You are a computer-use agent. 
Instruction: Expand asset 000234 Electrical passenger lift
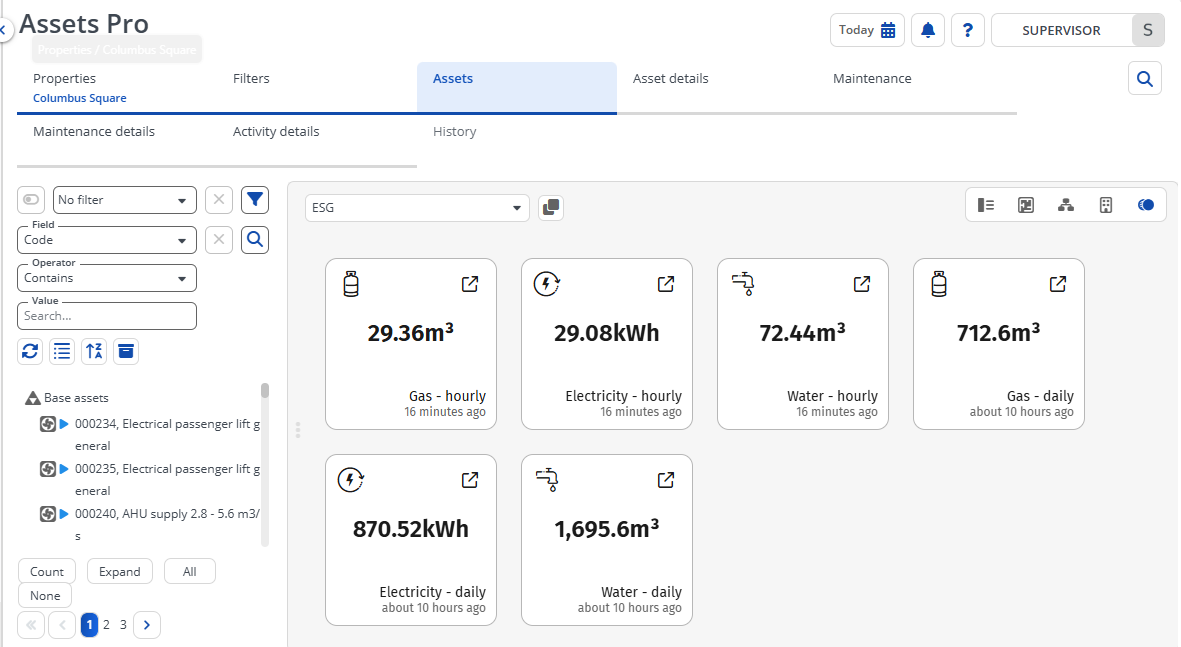(64, 424)
